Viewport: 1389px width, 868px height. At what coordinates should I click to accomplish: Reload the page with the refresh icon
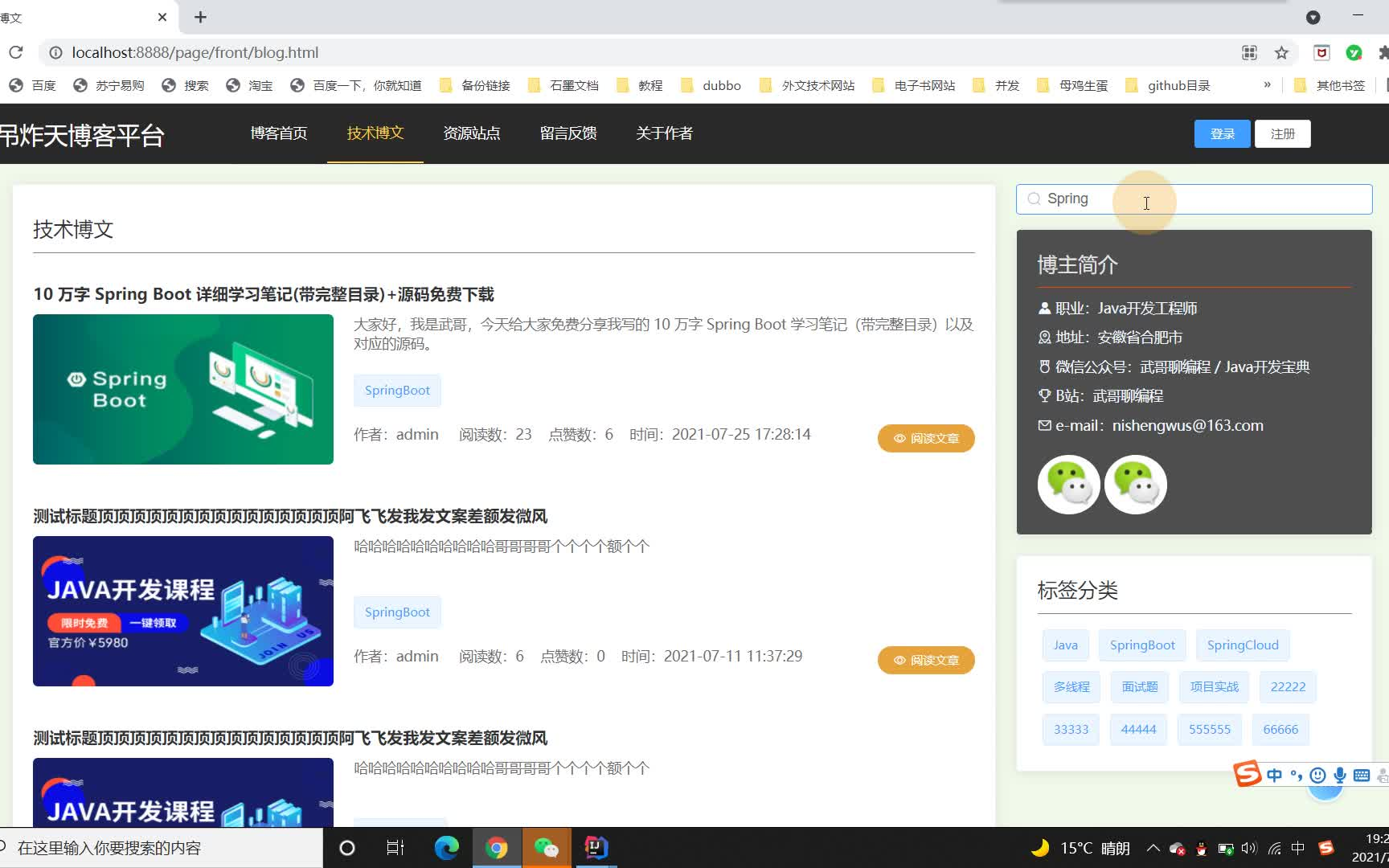click(x=16, y=52)
